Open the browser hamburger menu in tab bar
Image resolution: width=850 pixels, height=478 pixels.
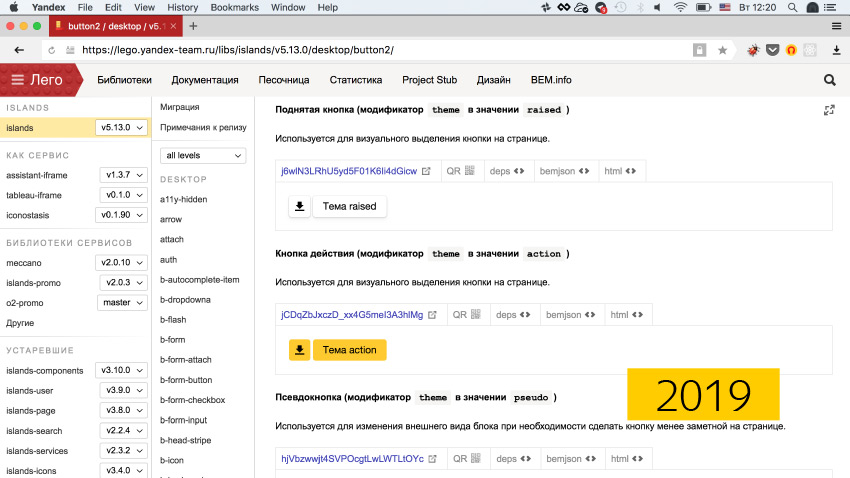coord(836,26)
